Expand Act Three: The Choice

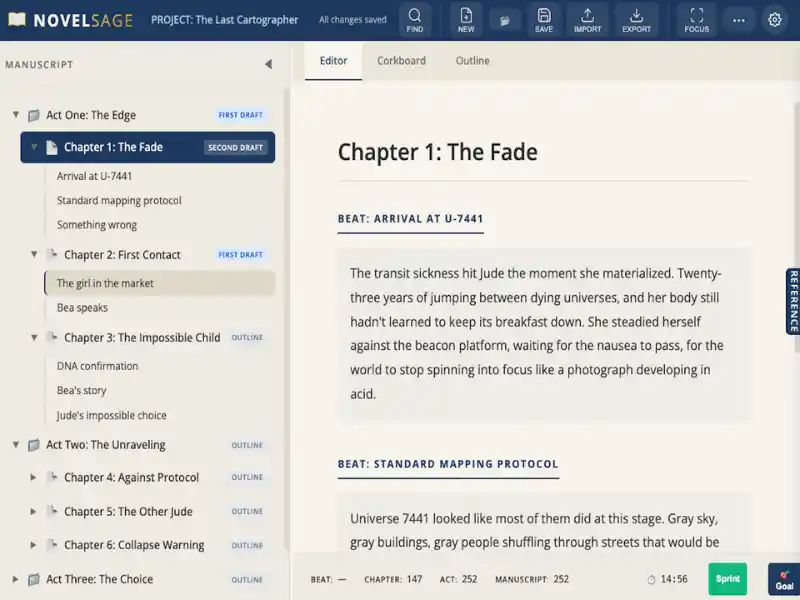(16, 579)
